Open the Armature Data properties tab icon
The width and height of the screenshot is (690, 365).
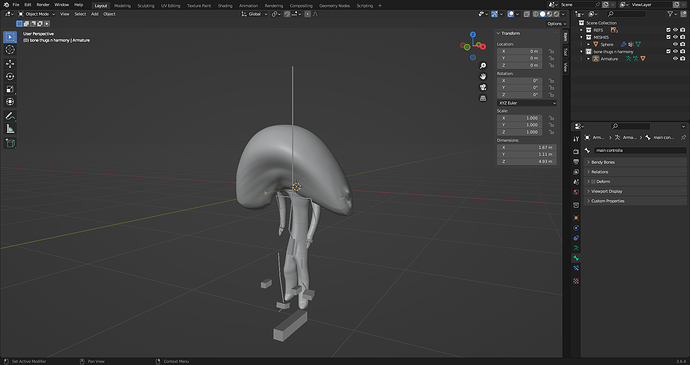click(x=576, y=248)
